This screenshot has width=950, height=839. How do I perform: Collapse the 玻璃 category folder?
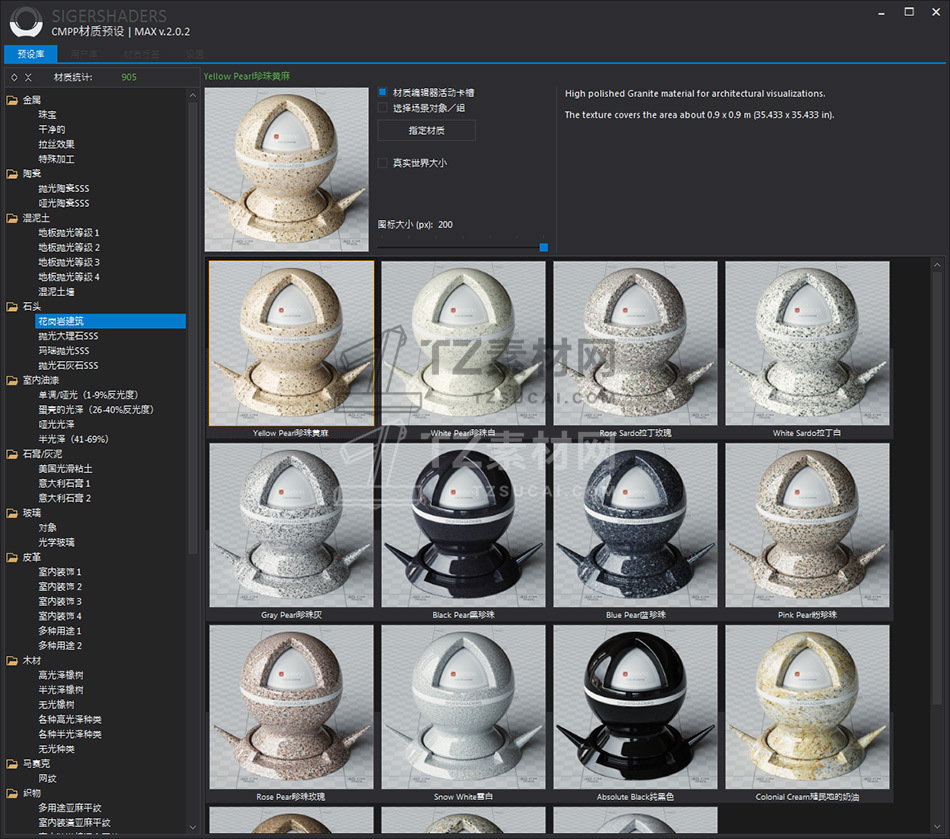click(12, 513)
